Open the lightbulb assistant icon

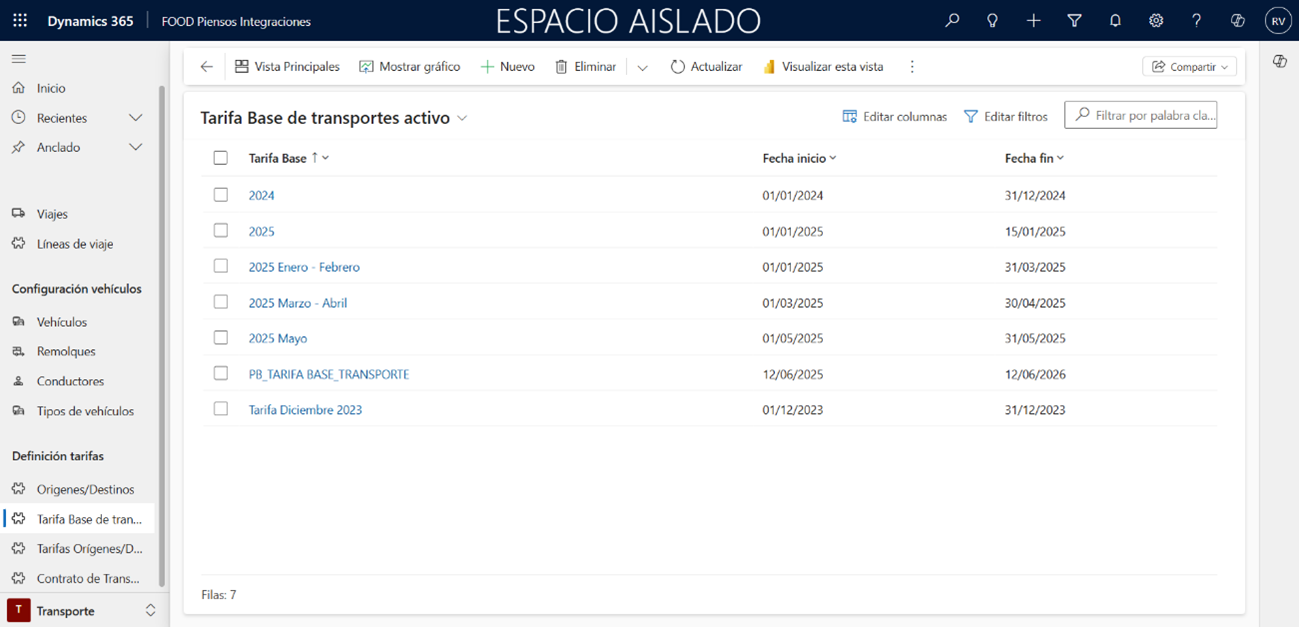992,21
